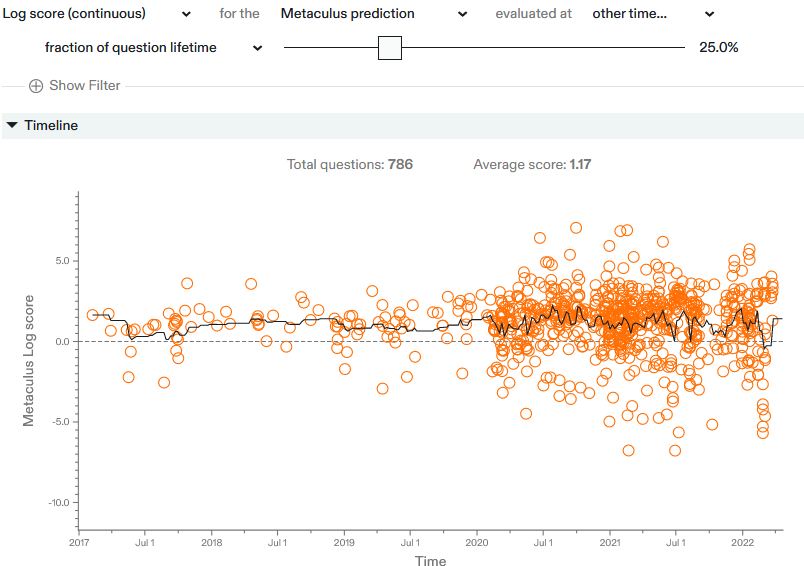This screenshot has height=566, width=804.
Task: Click the 2020 label on time axis
Action: [477, 542]
